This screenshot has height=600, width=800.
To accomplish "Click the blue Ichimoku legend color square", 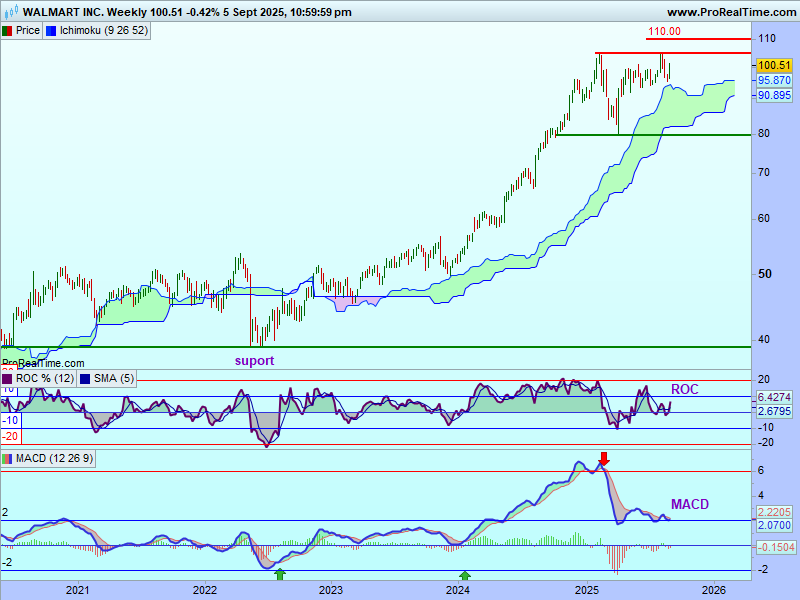I will click(51, 31).
